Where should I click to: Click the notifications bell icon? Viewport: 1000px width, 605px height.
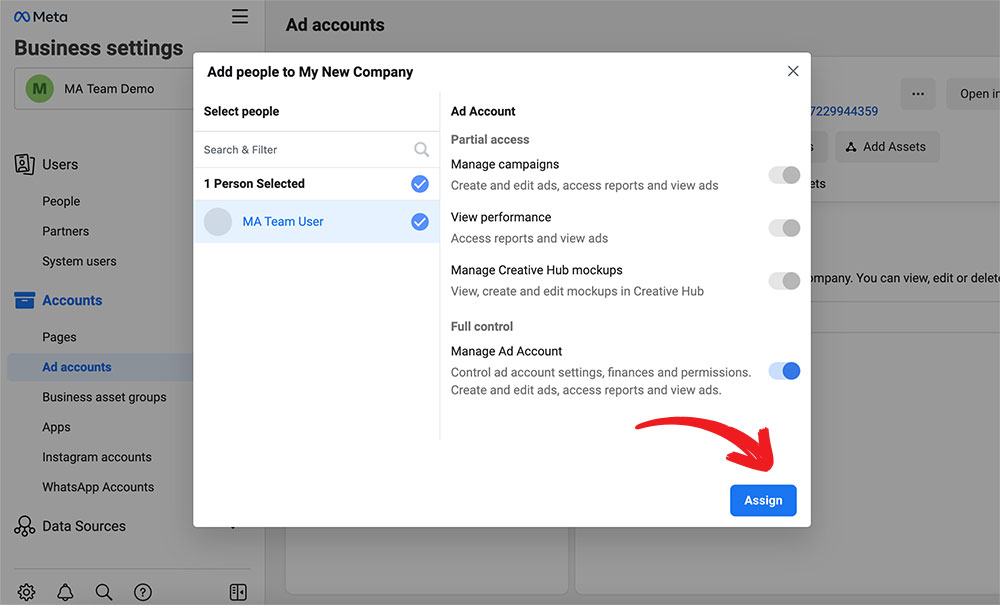pos(65,592)
